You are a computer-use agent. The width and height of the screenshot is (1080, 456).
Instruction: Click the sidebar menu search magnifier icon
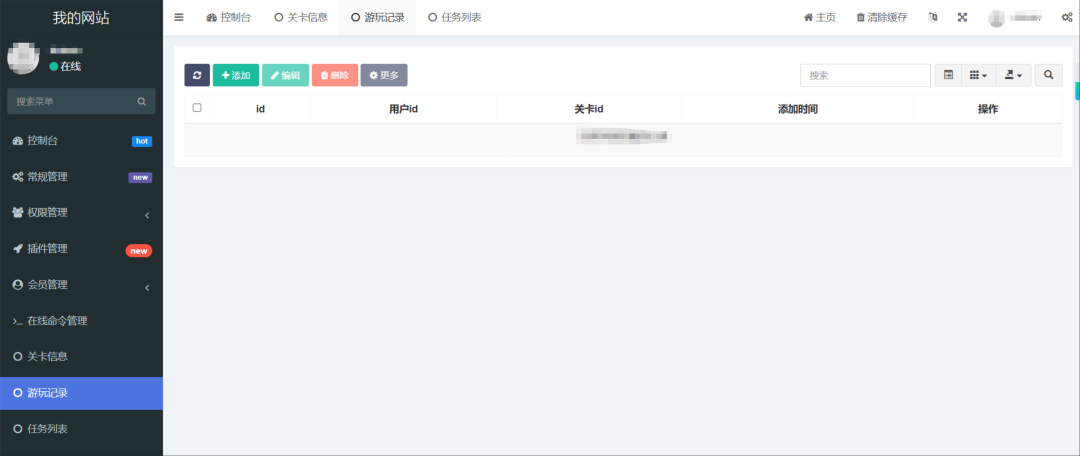[x=142, y=101]
